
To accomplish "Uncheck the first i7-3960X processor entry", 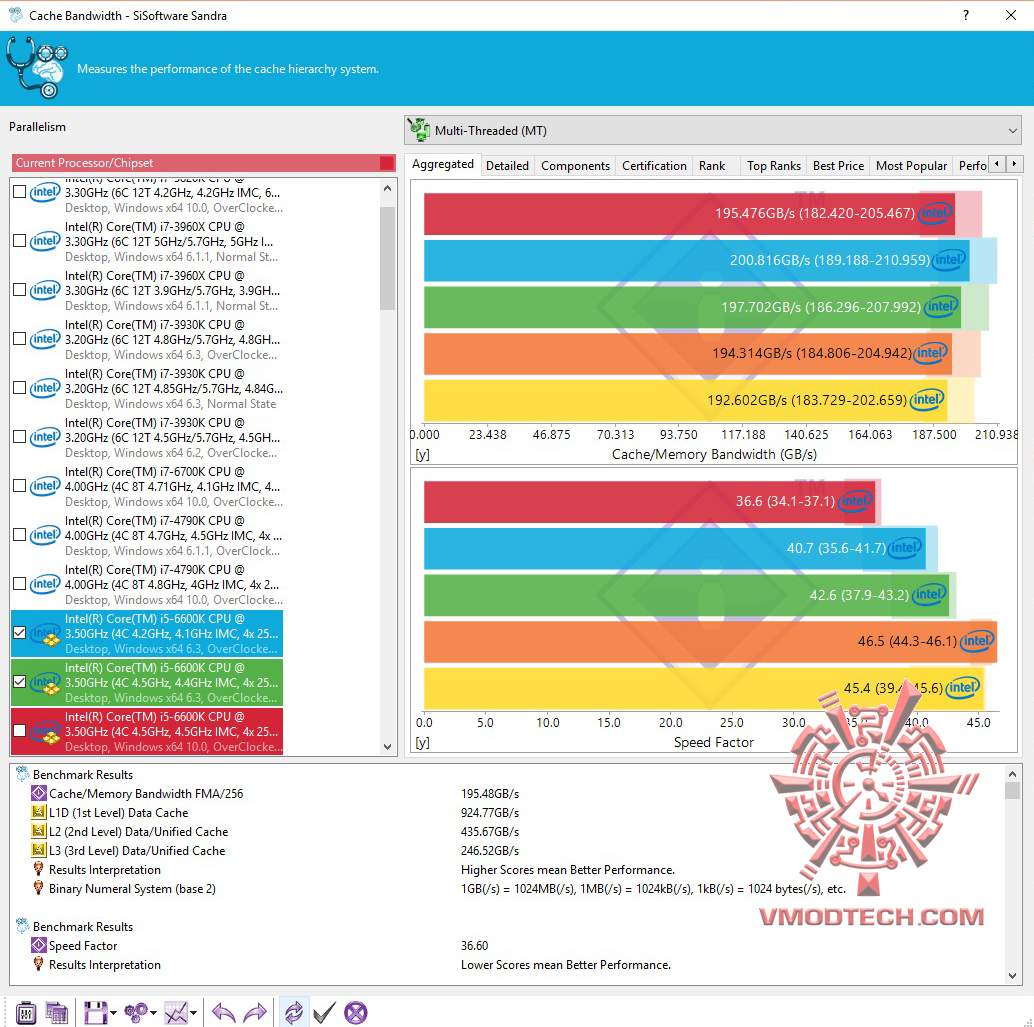I will (18, 241).
